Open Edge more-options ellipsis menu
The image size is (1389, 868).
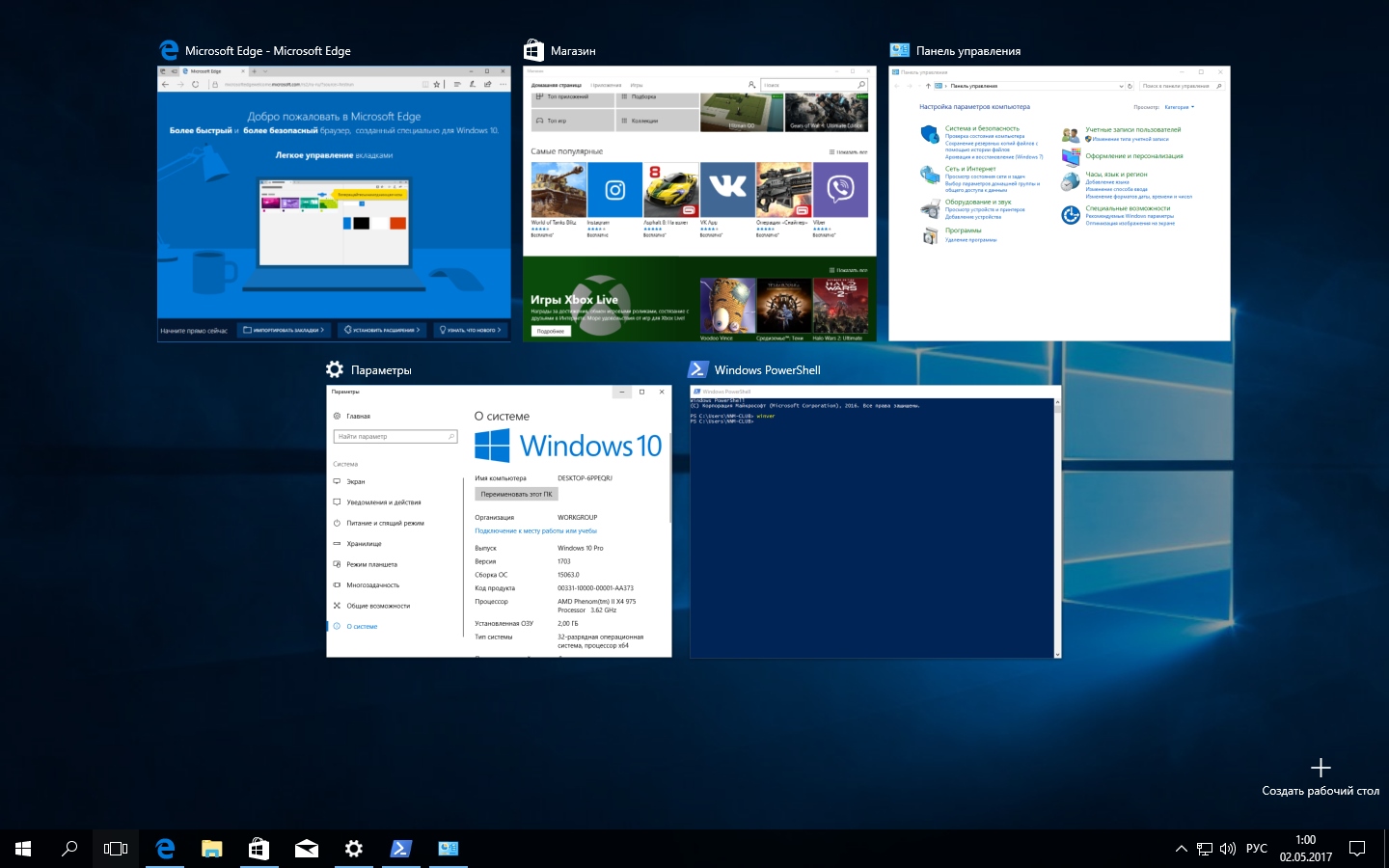point(504,85)
